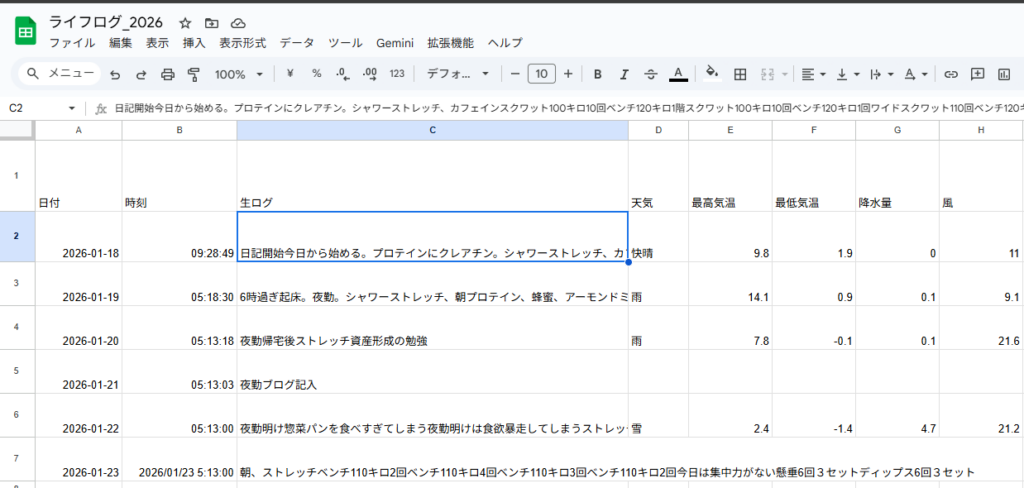Open the ファイル menu
1024x488 pixels.
click(72, 43)
